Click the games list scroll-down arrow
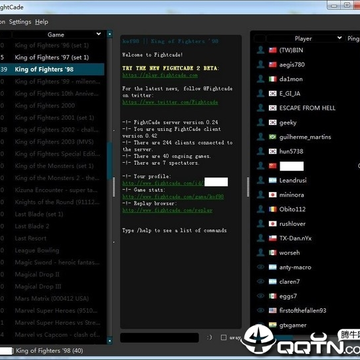 [110, 341]
